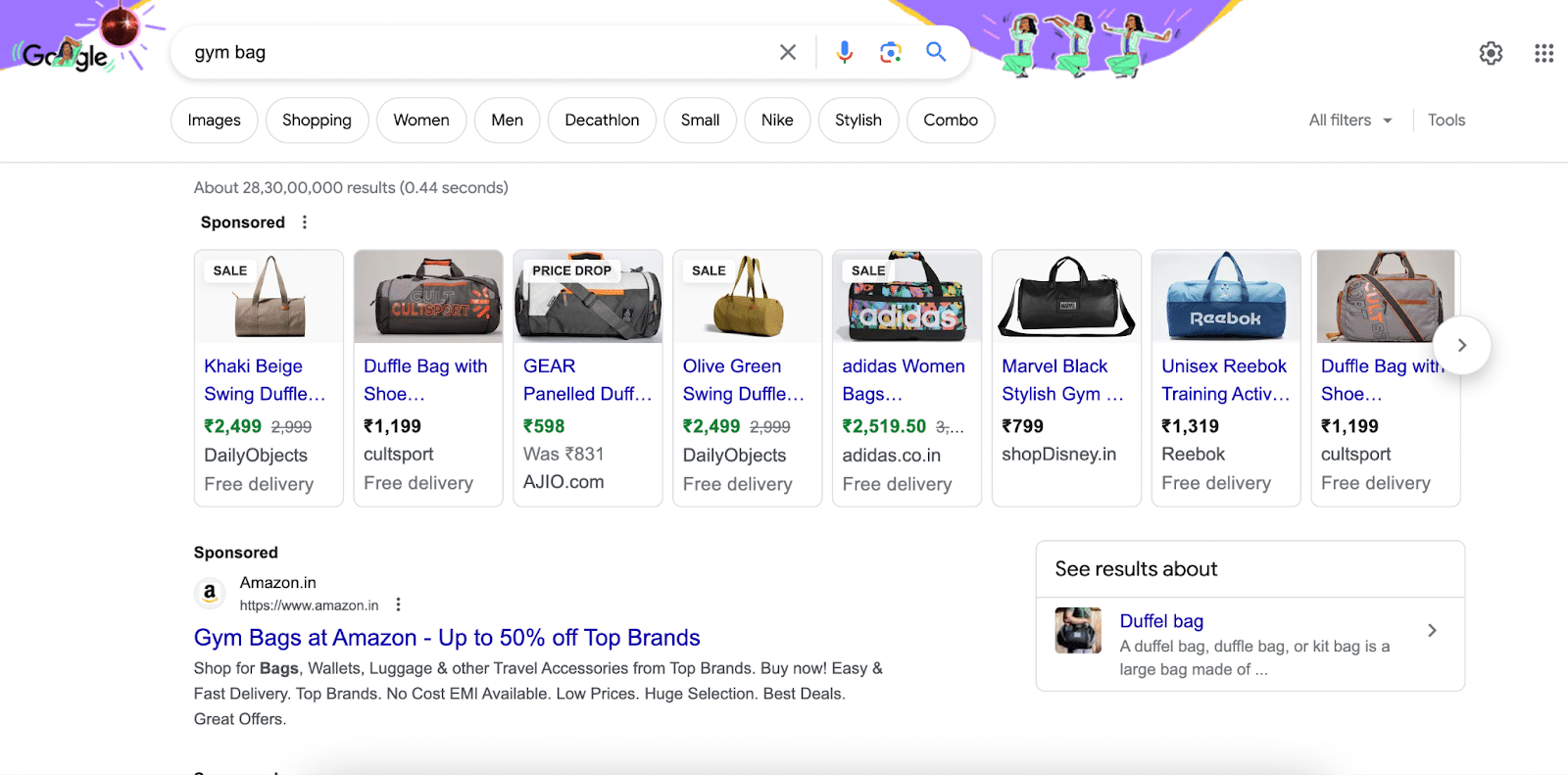
Task: Open the Google apps grid icon
Action: [x=1543, y=53]
